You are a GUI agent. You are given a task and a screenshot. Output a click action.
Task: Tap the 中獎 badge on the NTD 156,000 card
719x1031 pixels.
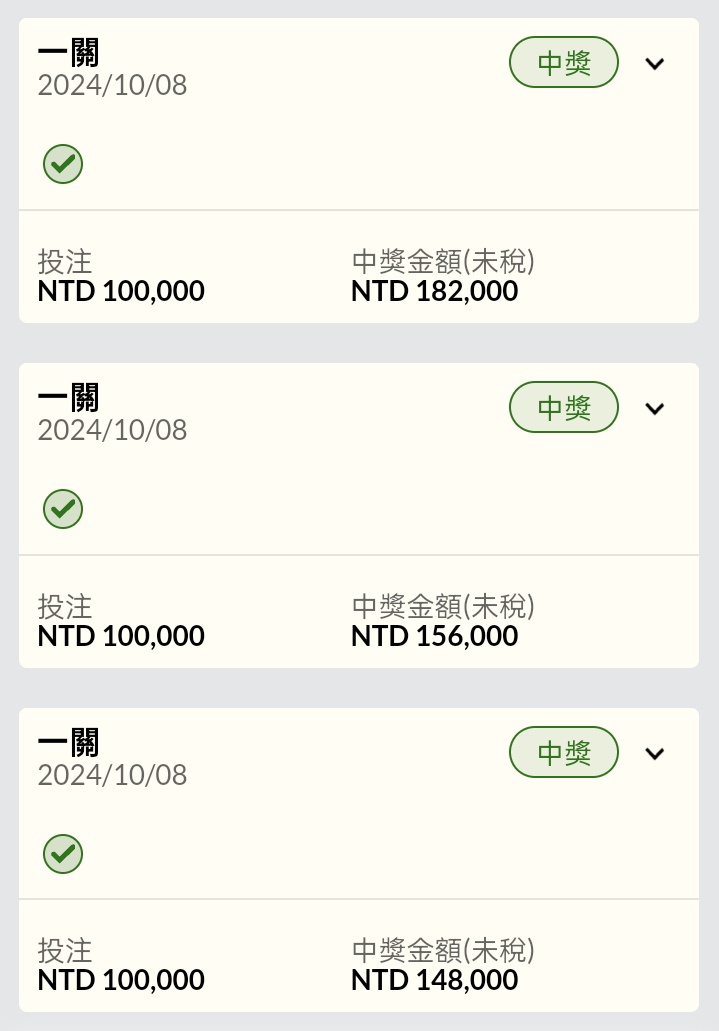(564, 408)
